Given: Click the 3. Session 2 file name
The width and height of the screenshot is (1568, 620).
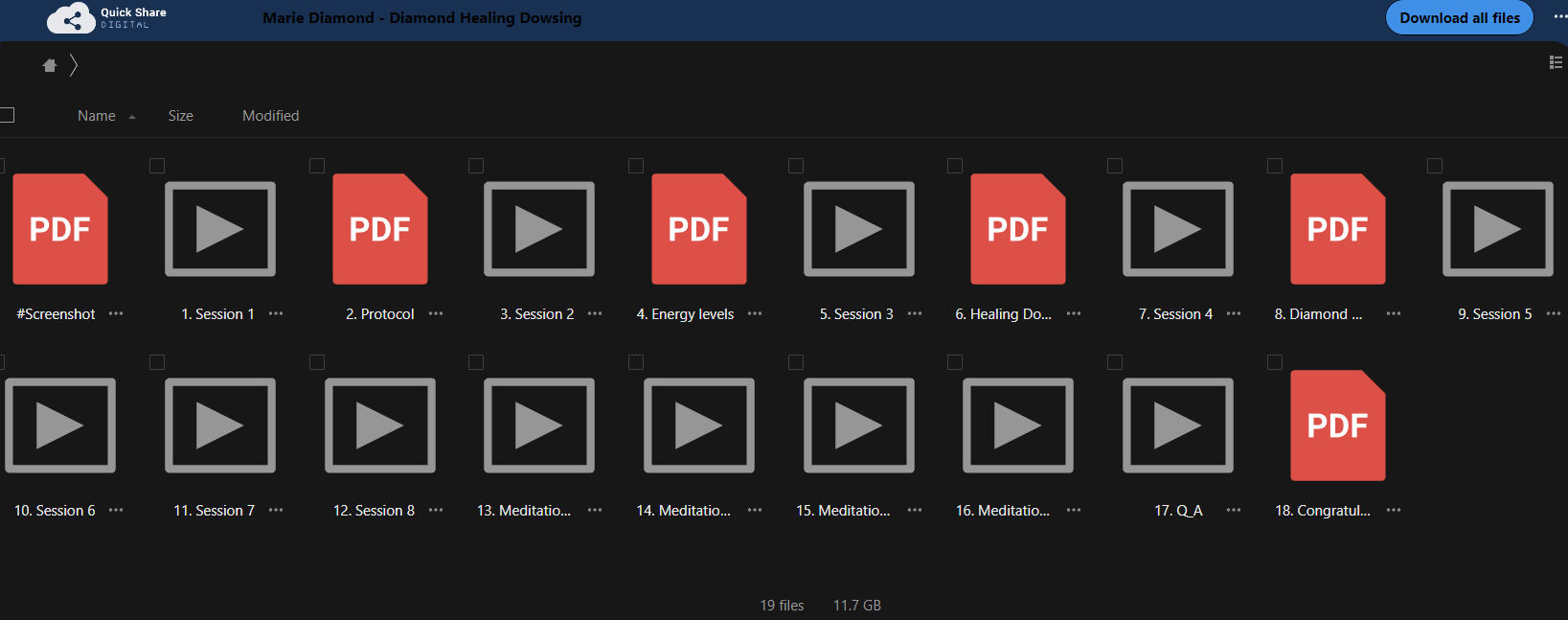Looking at the screenshot, I should click(x=537, y=314).
